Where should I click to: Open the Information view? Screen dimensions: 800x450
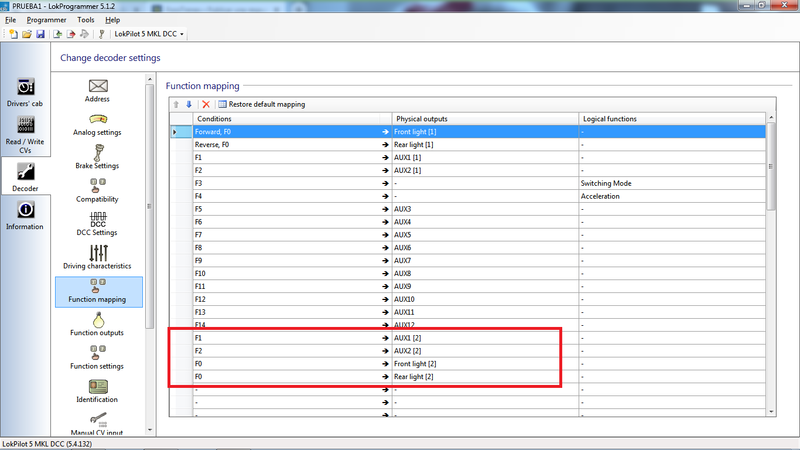(x=25, y=215)
